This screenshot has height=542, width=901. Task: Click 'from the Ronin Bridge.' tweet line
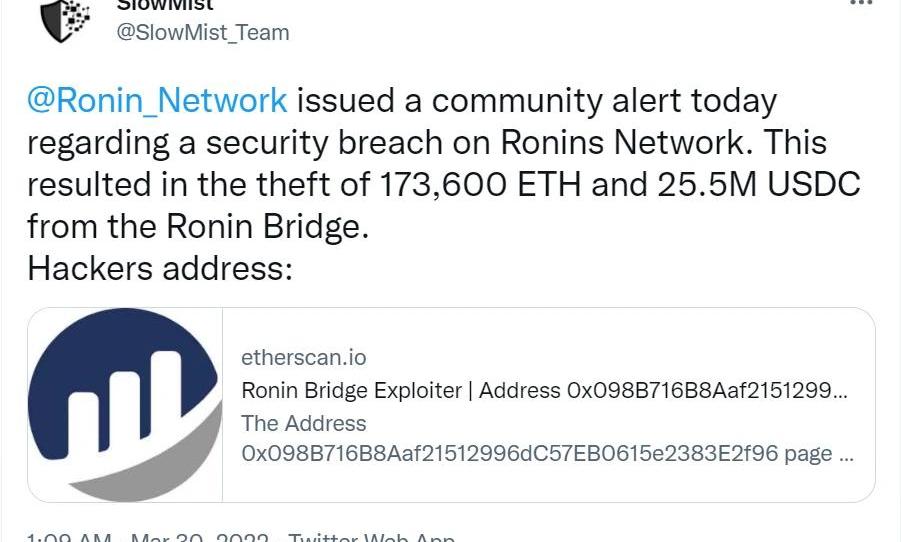click(198, 226)
